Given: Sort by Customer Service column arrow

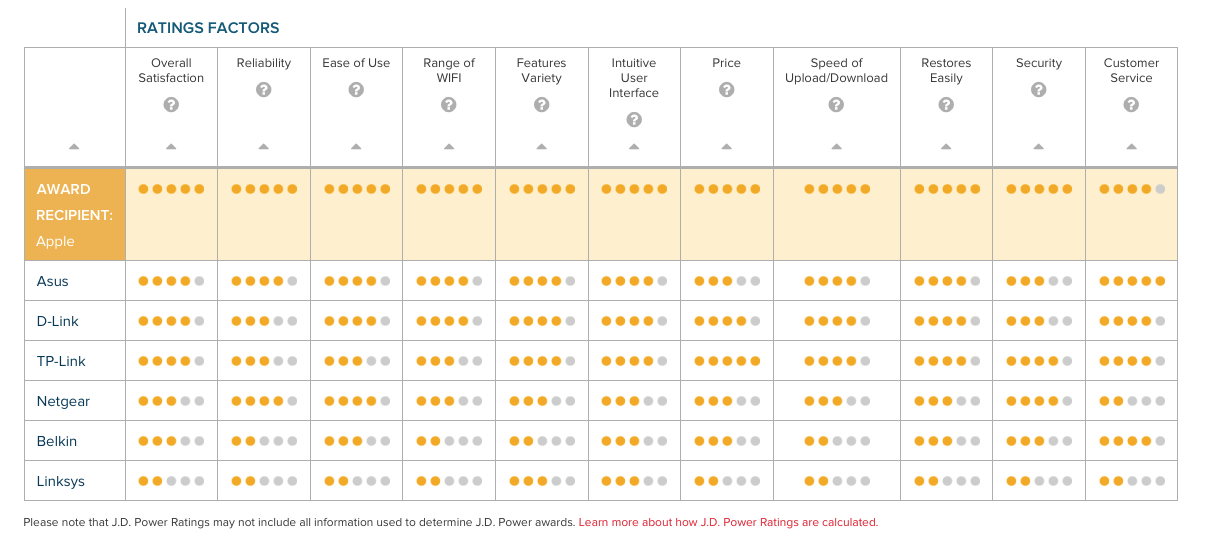Looking at the screenshot, I should pos(1131,147).
